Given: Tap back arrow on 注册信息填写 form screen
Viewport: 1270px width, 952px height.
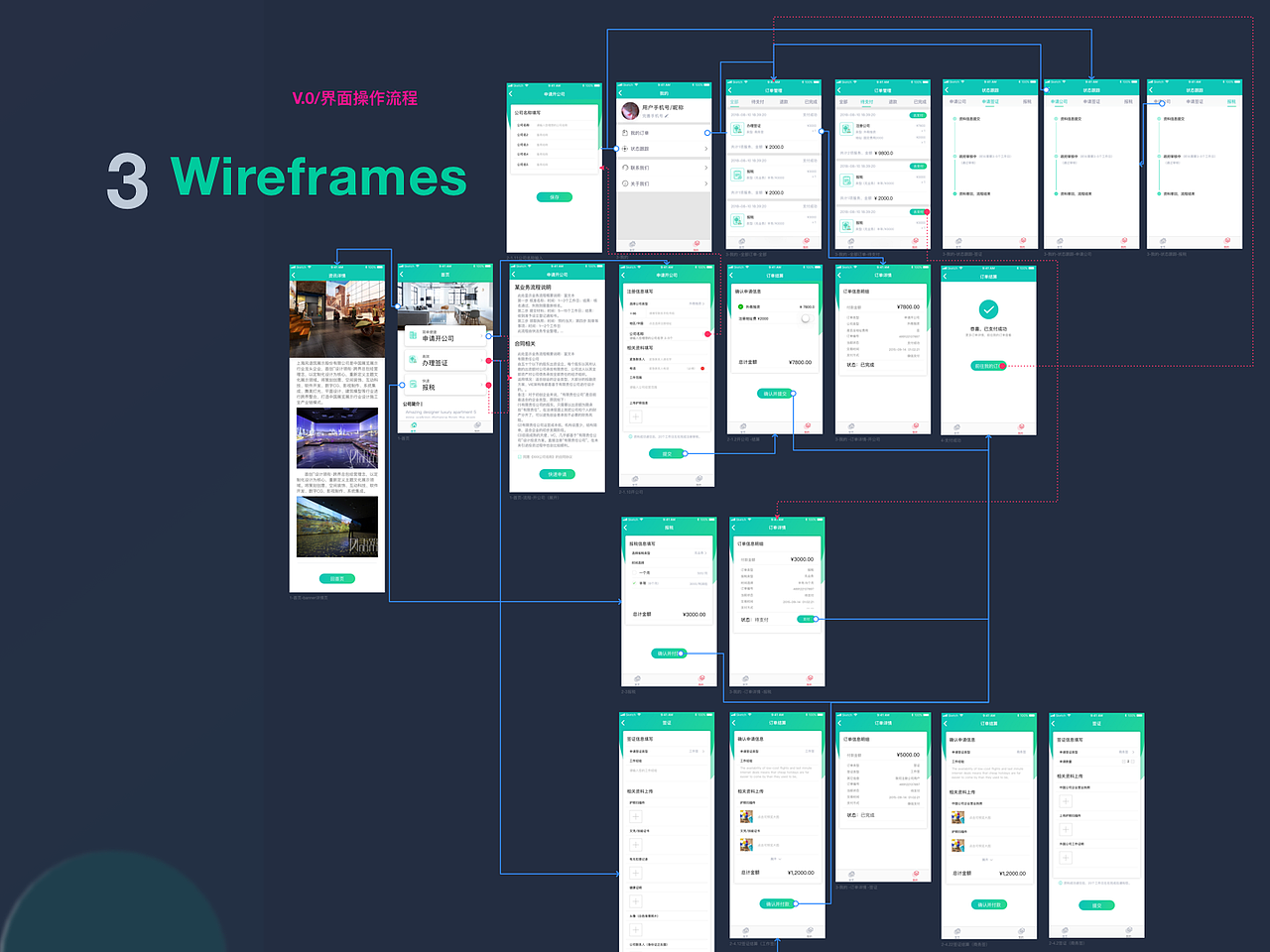Looking at the screenshot, I should click(623, 276).
